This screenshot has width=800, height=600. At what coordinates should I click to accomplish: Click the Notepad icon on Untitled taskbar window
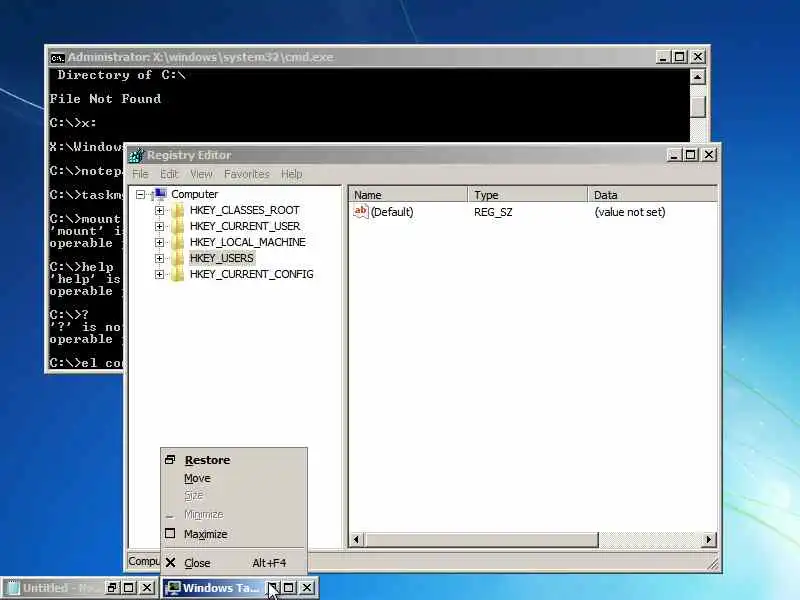pos(13,588)
